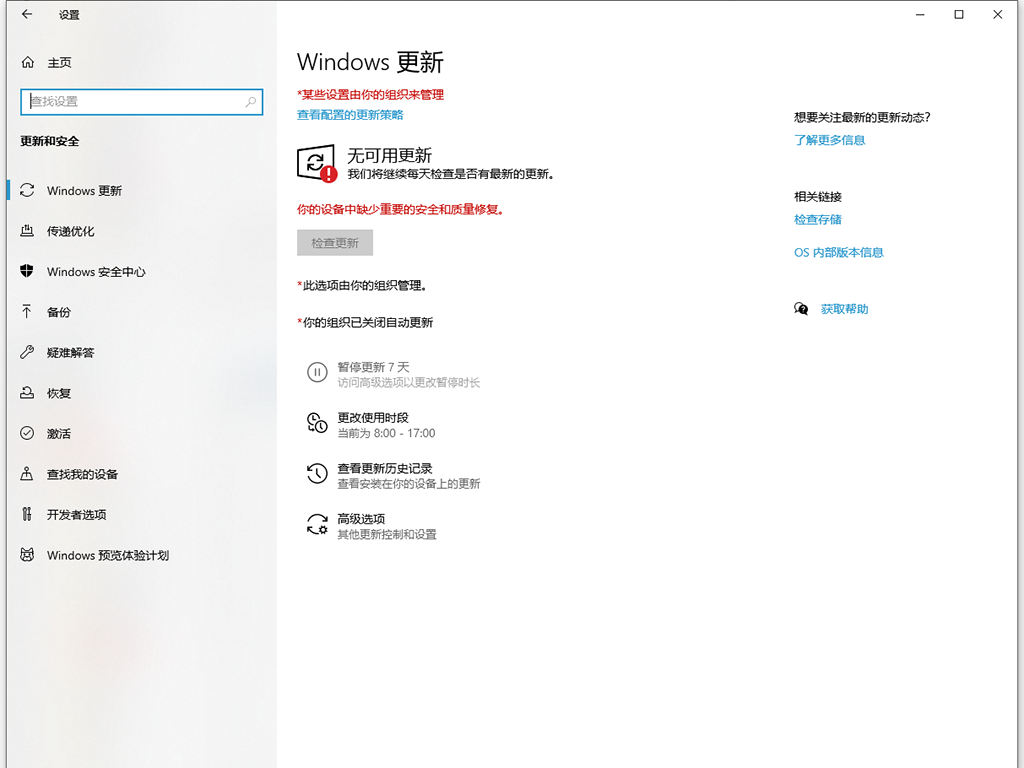This screenshot has width=1024, height=768.
Task: Click the 备份 upload arrow icon
Action: [x=27, y=312]
